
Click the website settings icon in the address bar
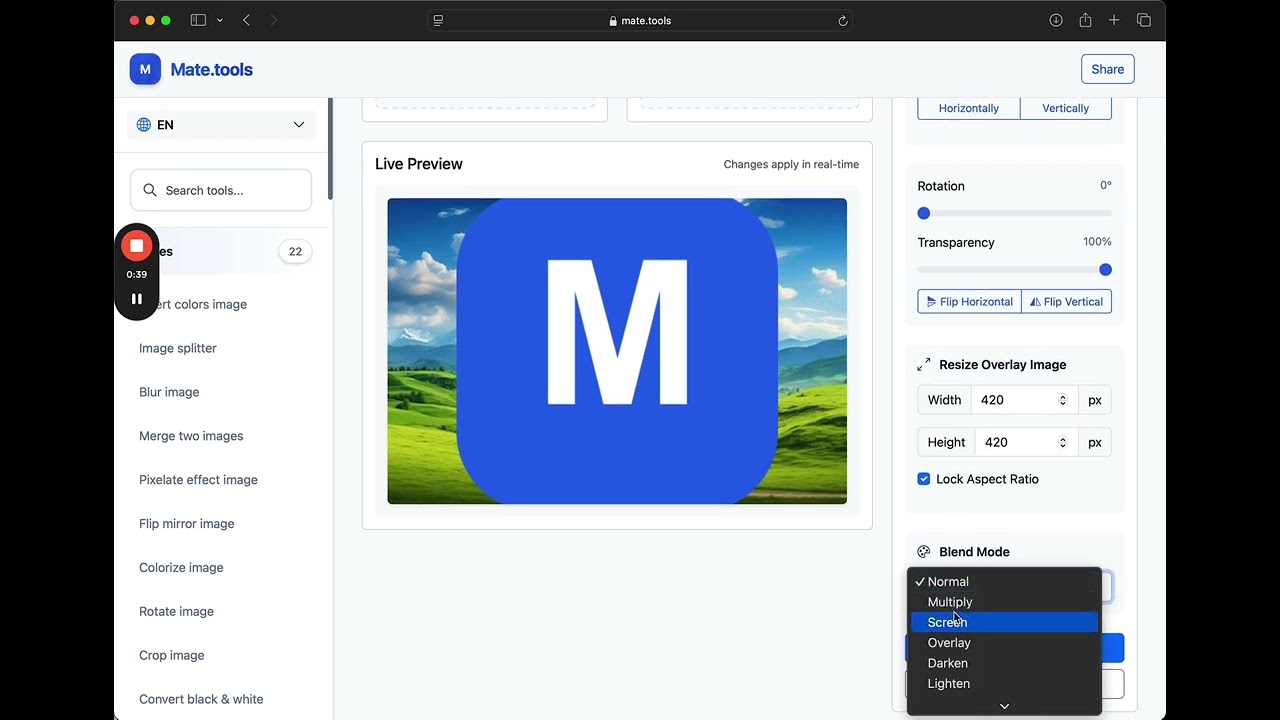pos(438,20)
